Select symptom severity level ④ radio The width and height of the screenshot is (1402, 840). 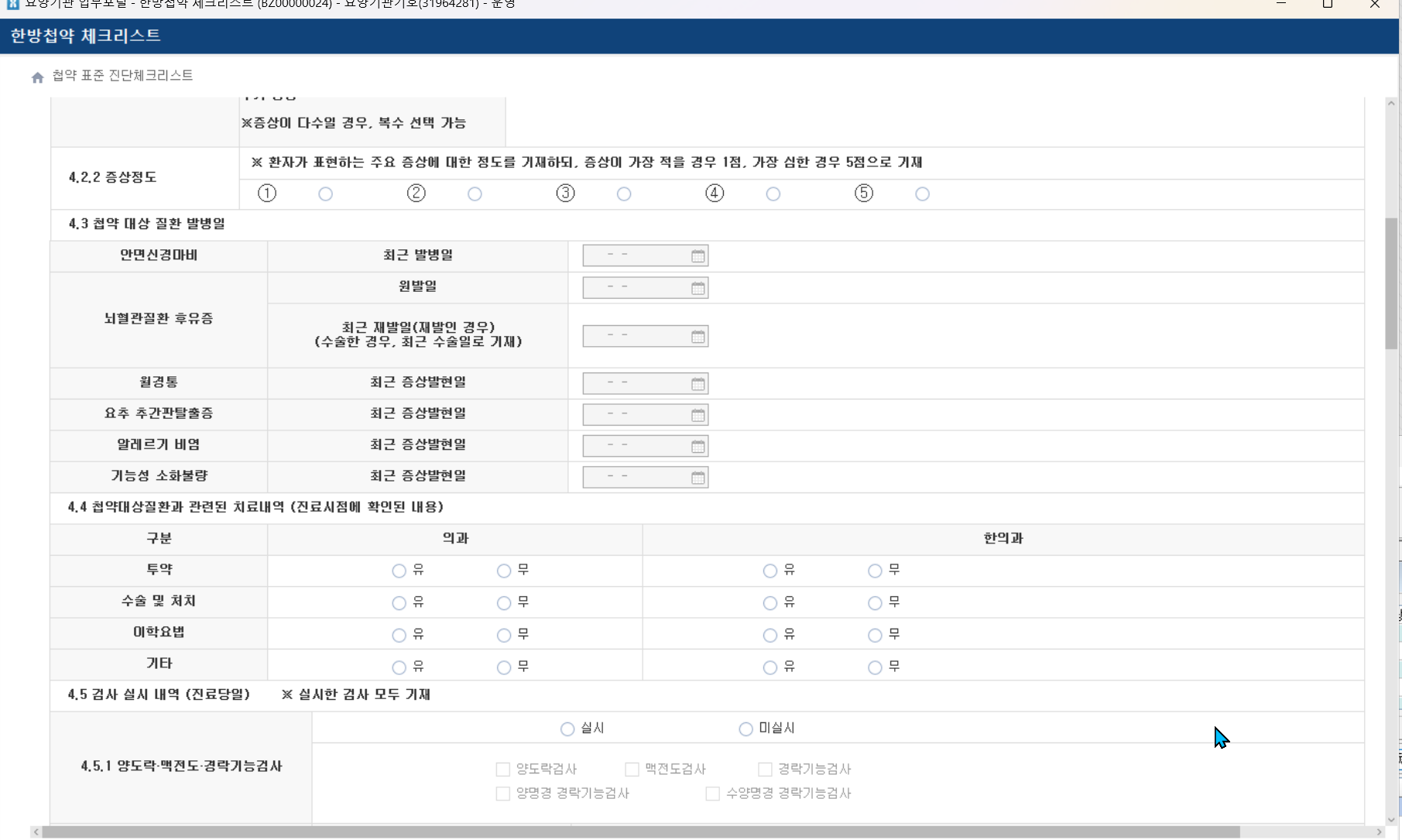click(773, 194)
